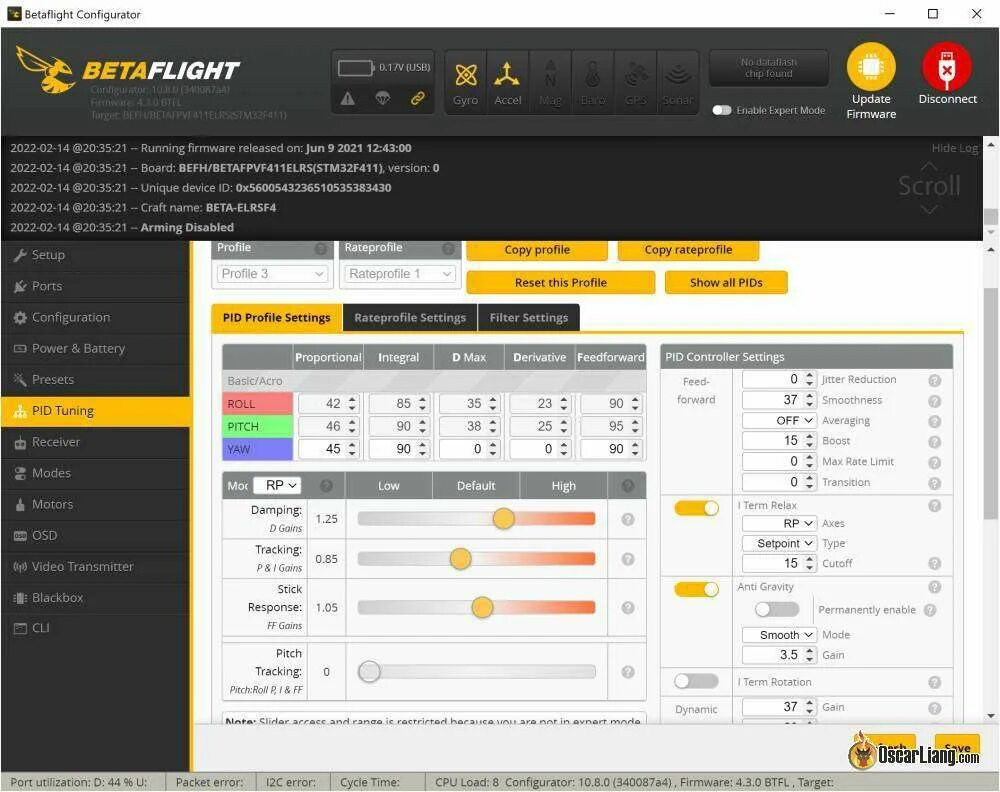
Task: Open OSD icon in sidebar
Action: (x=20, y=536)
